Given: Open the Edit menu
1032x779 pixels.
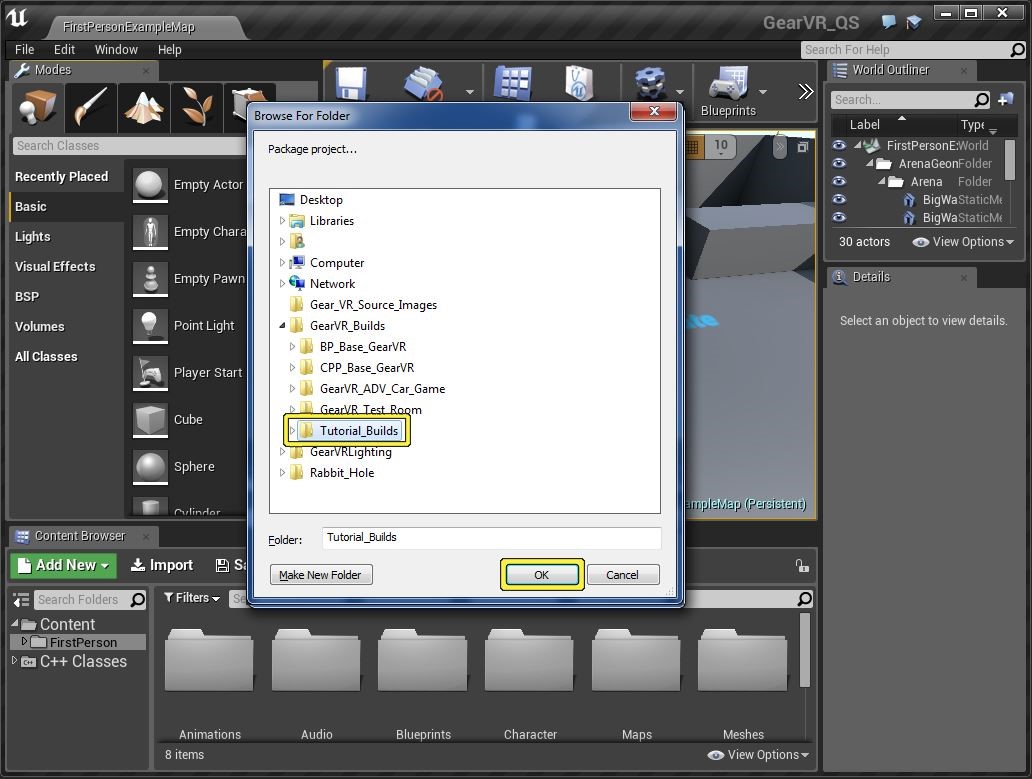Looking at the screenshot, I should 64,49.
